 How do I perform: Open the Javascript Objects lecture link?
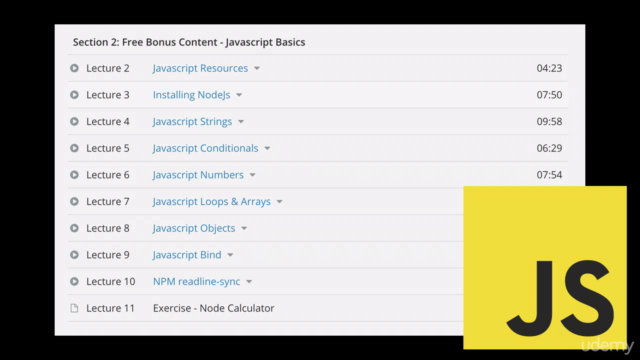pyautogui.click(x=194, y=228)
